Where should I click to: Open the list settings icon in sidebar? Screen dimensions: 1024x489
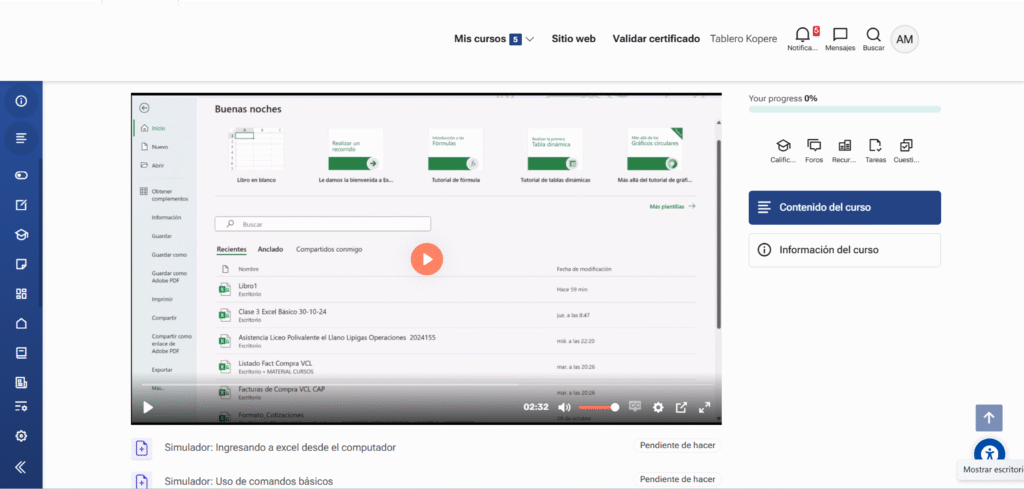click(x=22, y=407)
